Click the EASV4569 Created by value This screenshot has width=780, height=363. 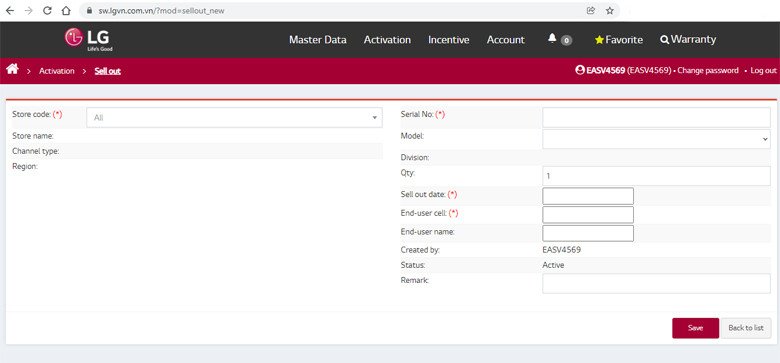tap(562, 250)
